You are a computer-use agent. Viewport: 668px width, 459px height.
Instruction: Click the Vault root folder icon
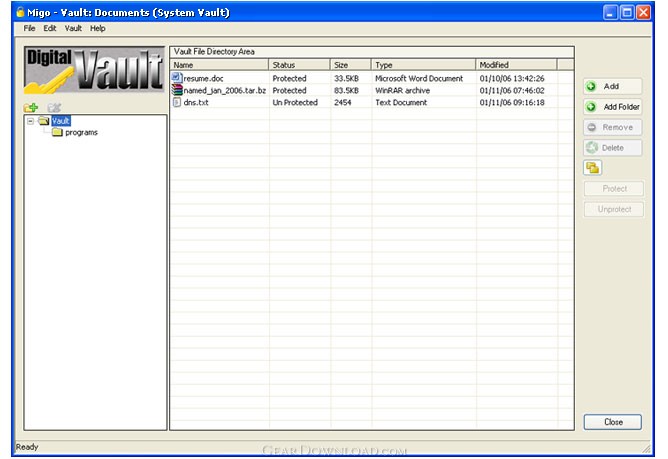pyautogui.click(x=43, y=121)
